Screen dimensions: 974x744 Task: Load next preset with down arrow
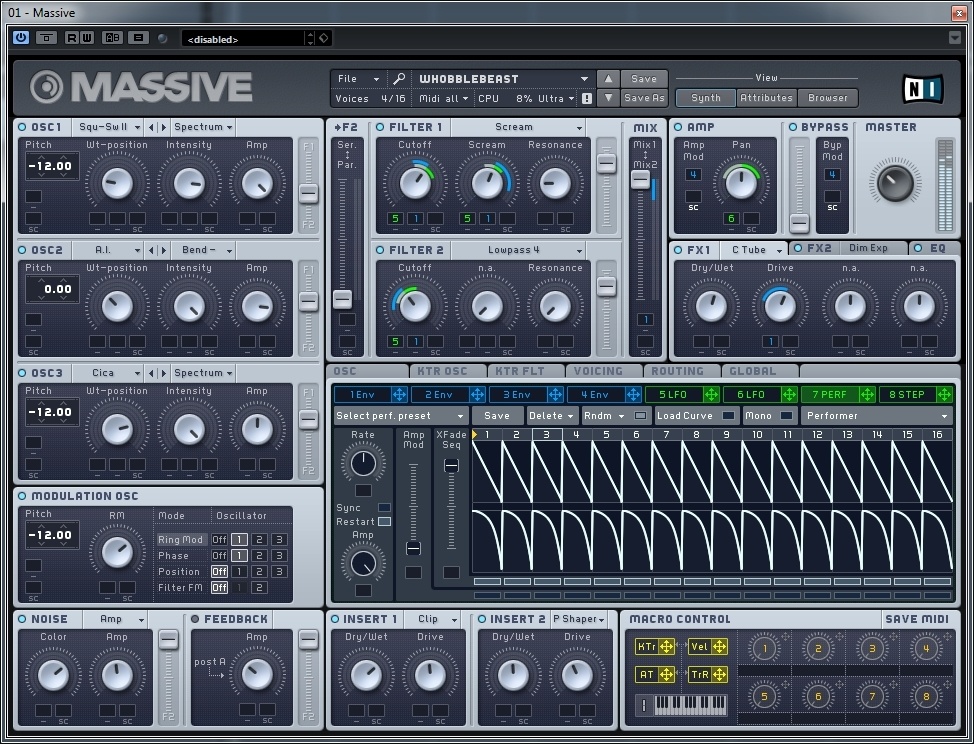[608, 98]
